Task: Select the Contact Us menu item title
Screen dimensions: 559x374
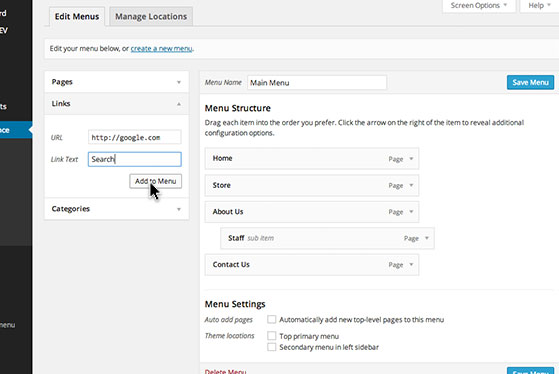Action: pyautogui.click(x=231, y=265)
